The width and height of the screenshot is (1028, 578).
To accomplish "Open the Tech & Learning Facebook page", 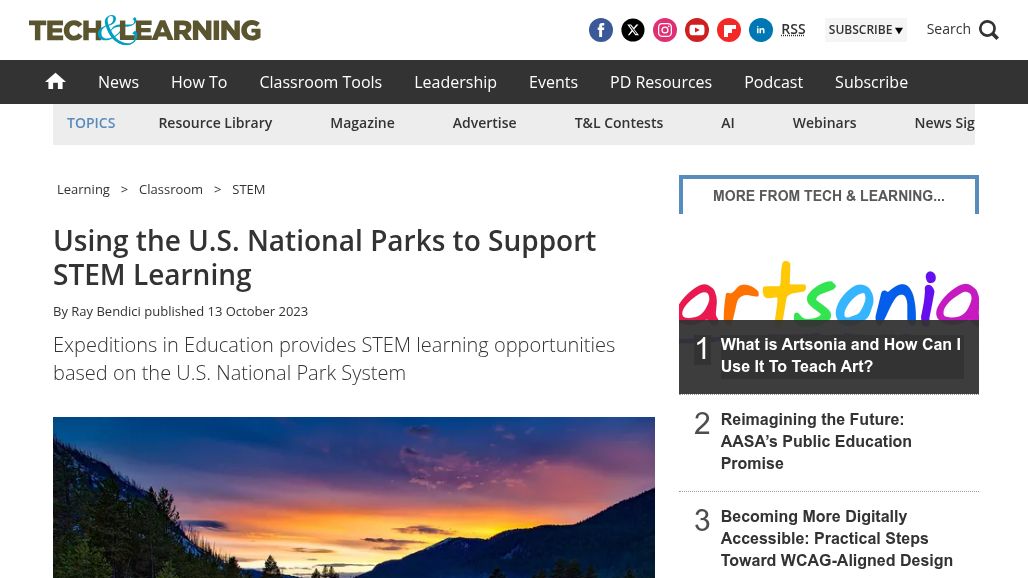I will (x=601, y=30).
